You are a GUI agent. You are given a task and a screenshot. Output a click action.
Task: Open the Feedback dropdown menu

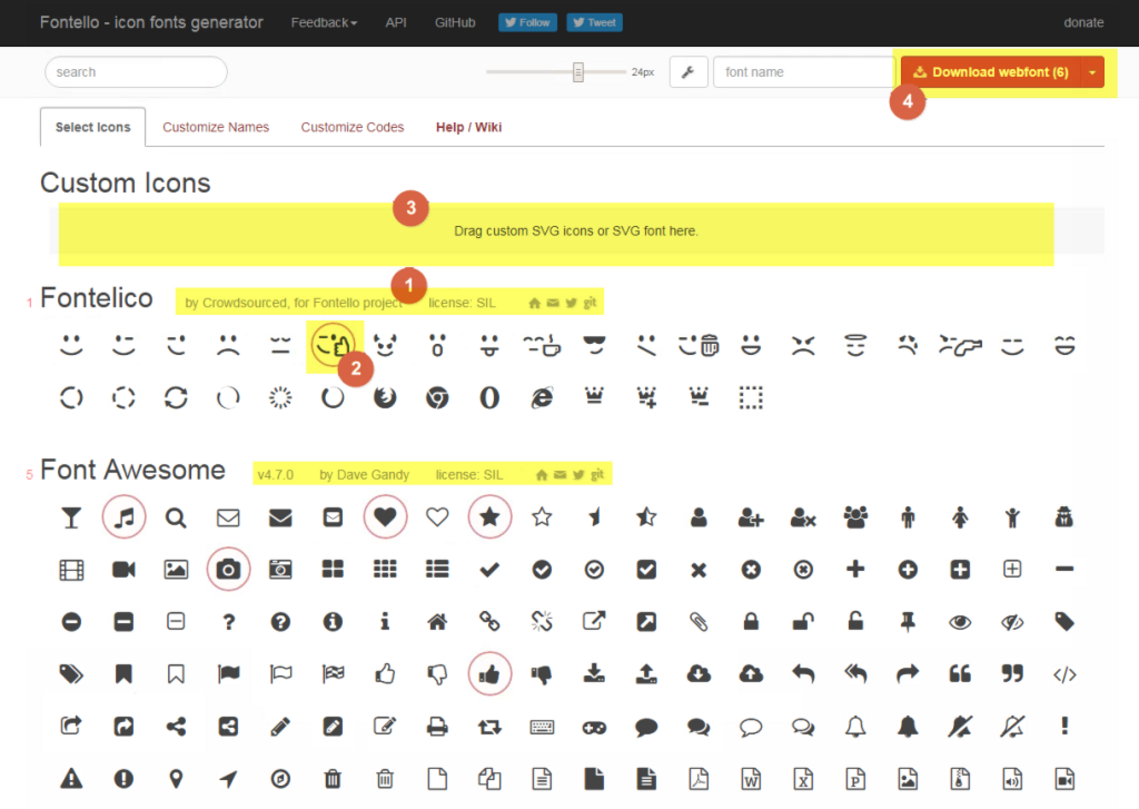click(323, 22)
